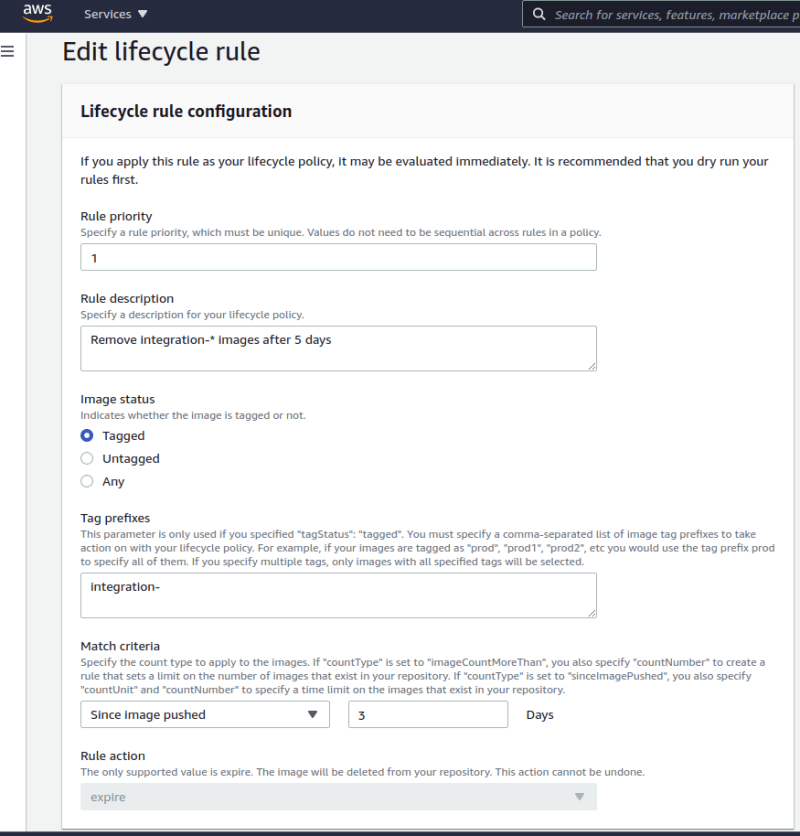
Task: Grab the Rule description resize handle
Action: coord(592,366)
